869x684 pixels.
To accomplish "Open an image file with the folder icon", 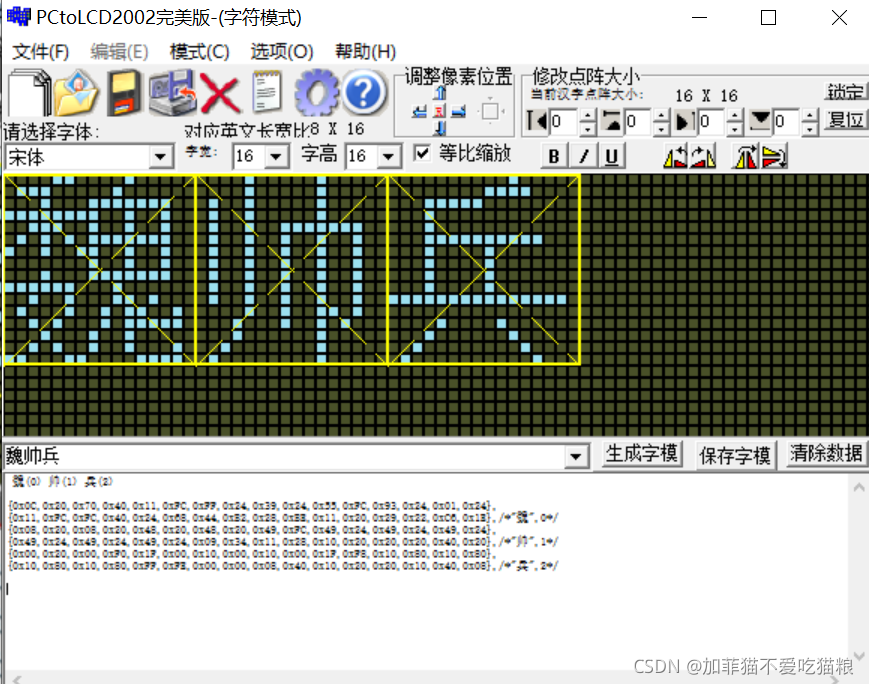I will [x=76, y=93].
